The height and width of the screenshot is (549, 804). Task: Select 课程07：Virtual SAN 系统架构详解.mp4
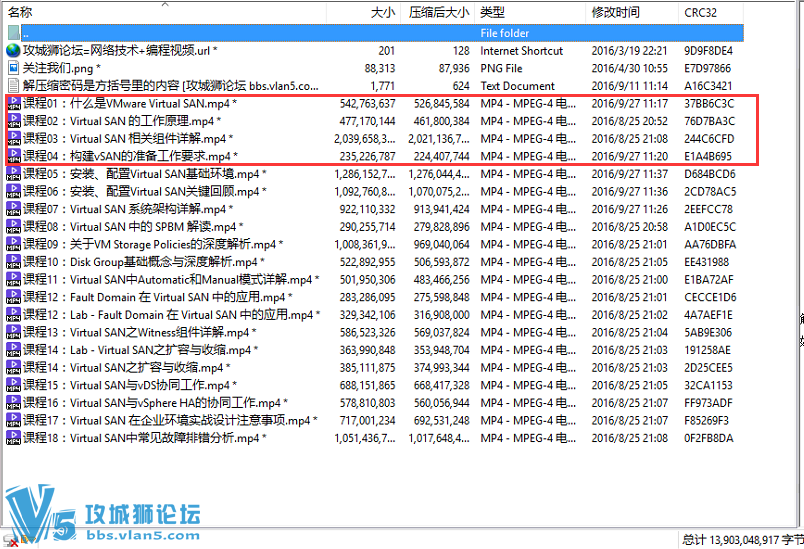(x=128, y=209)
